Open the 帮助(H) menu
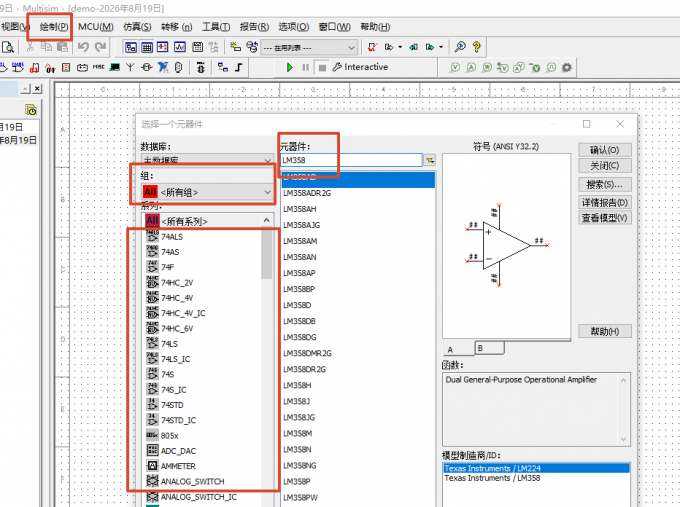The height and width of the screenshot is (507, 680). pyautogui.click(x=375, y=27)
